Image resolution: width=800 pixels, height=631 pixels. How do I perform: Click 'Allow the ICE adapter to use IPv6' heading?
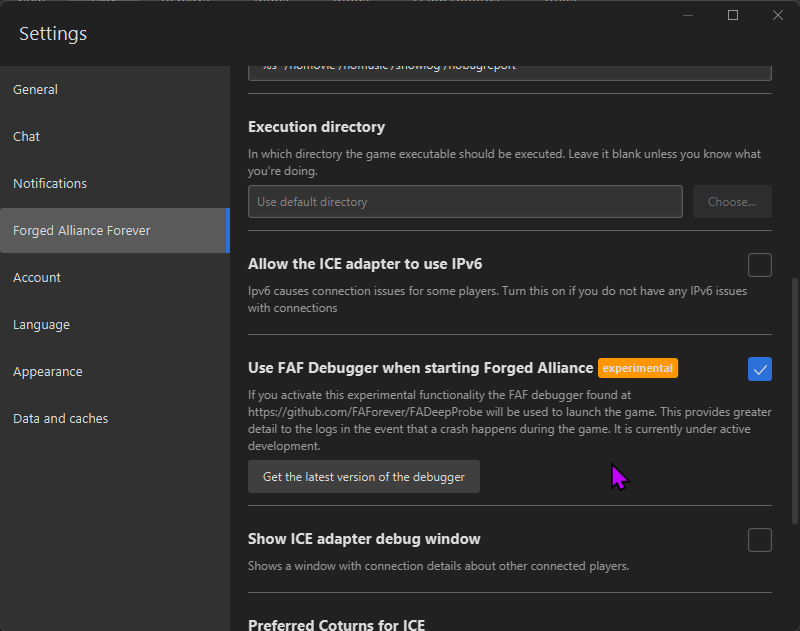[x=365, y=264]
